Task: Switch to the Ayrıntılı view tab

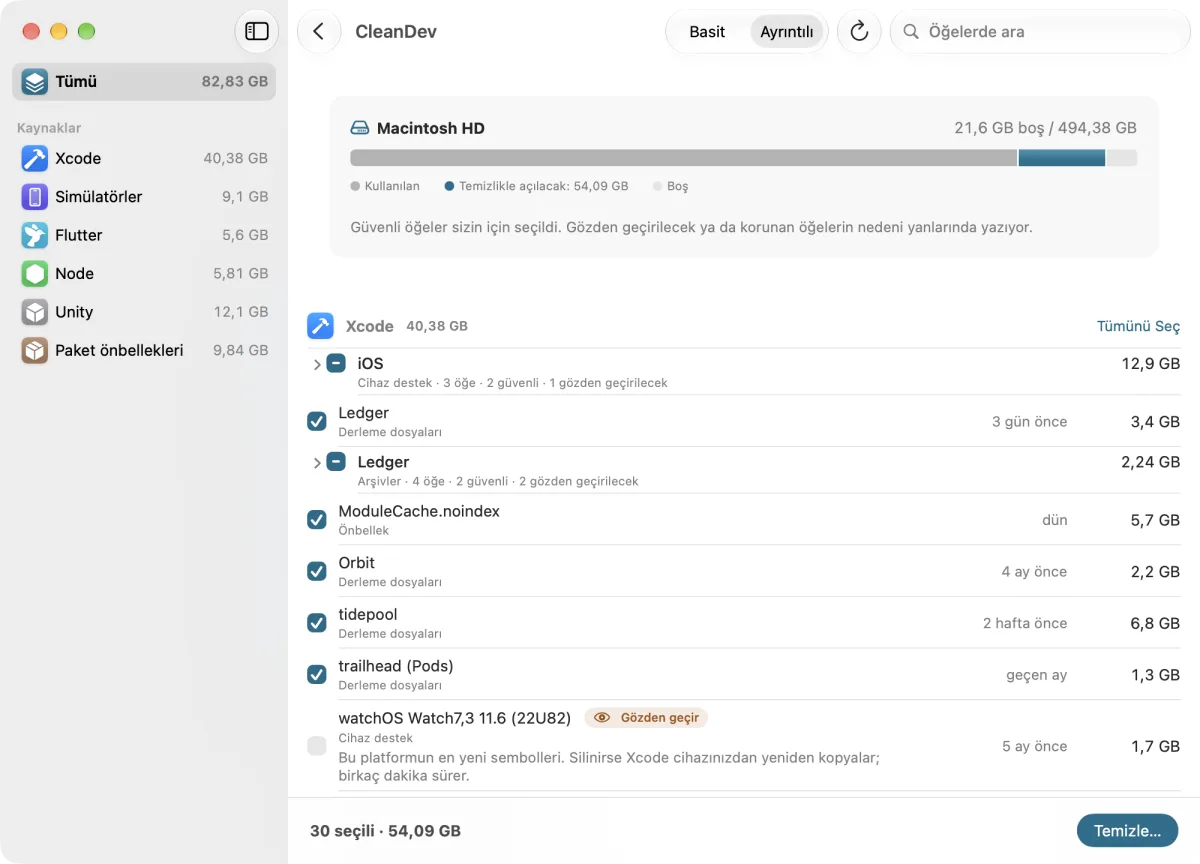Action: point(787,32)
